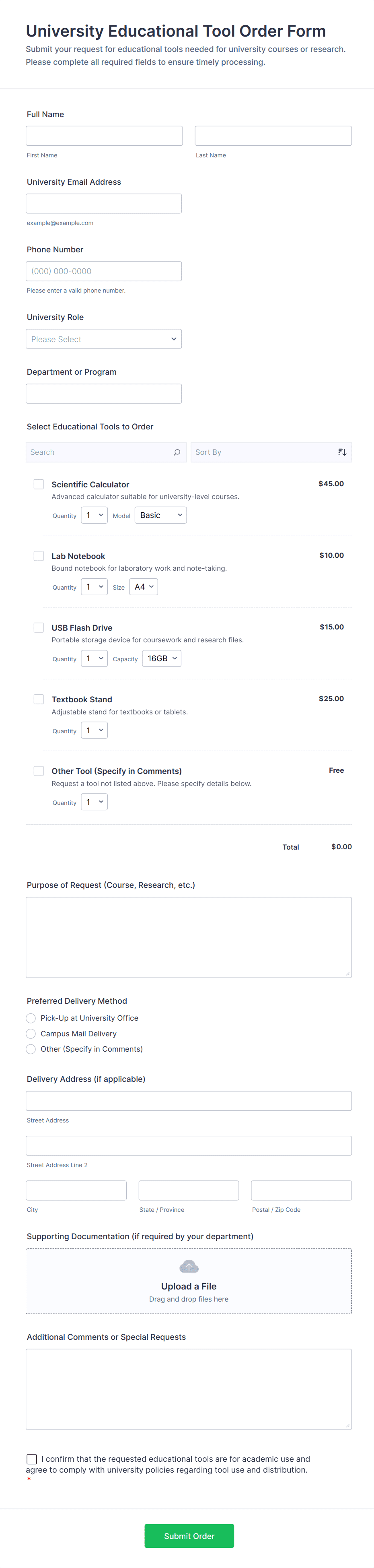Click the search magnifier icon
374x1568 pixels.
[177, 452]
